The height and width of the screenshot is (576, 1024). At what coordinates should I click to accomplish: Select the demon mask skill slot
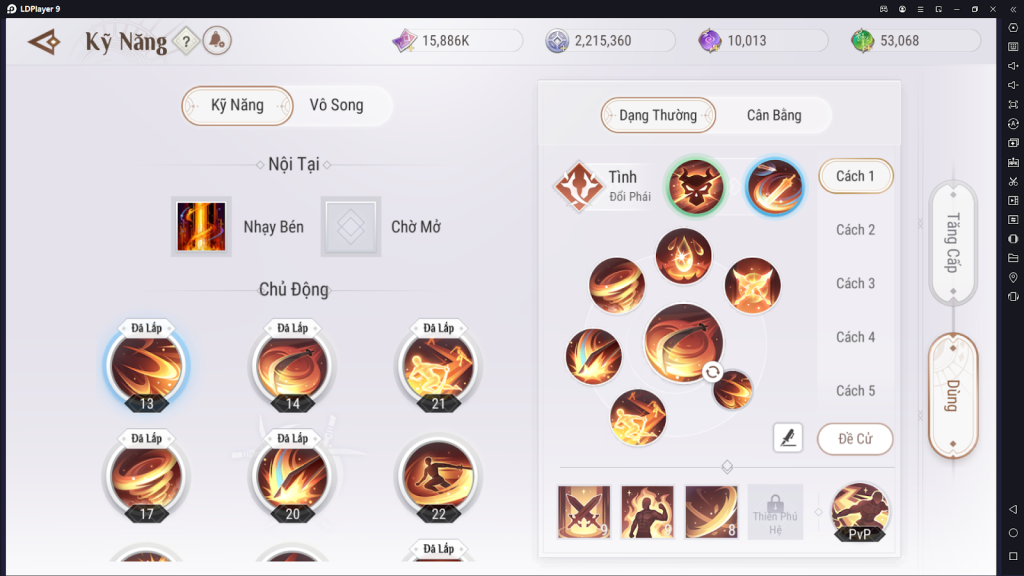[x=696, y=187]
